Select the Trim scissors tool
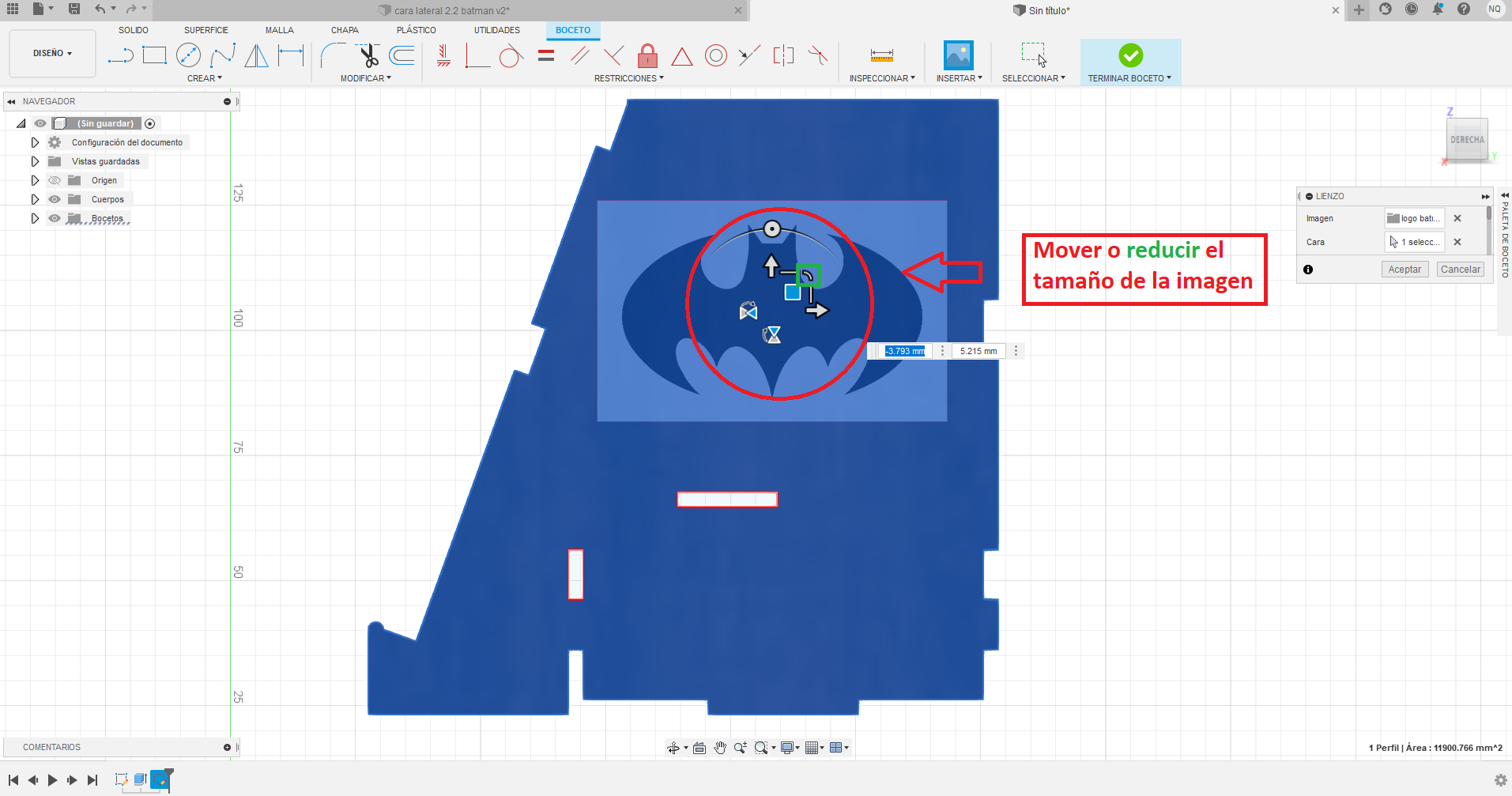The image size is (1512, 796). point(368,55)
